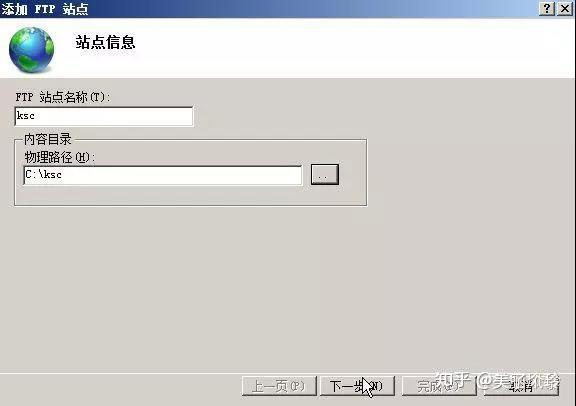Click the 内容目录 group box caption

(47, 139)
